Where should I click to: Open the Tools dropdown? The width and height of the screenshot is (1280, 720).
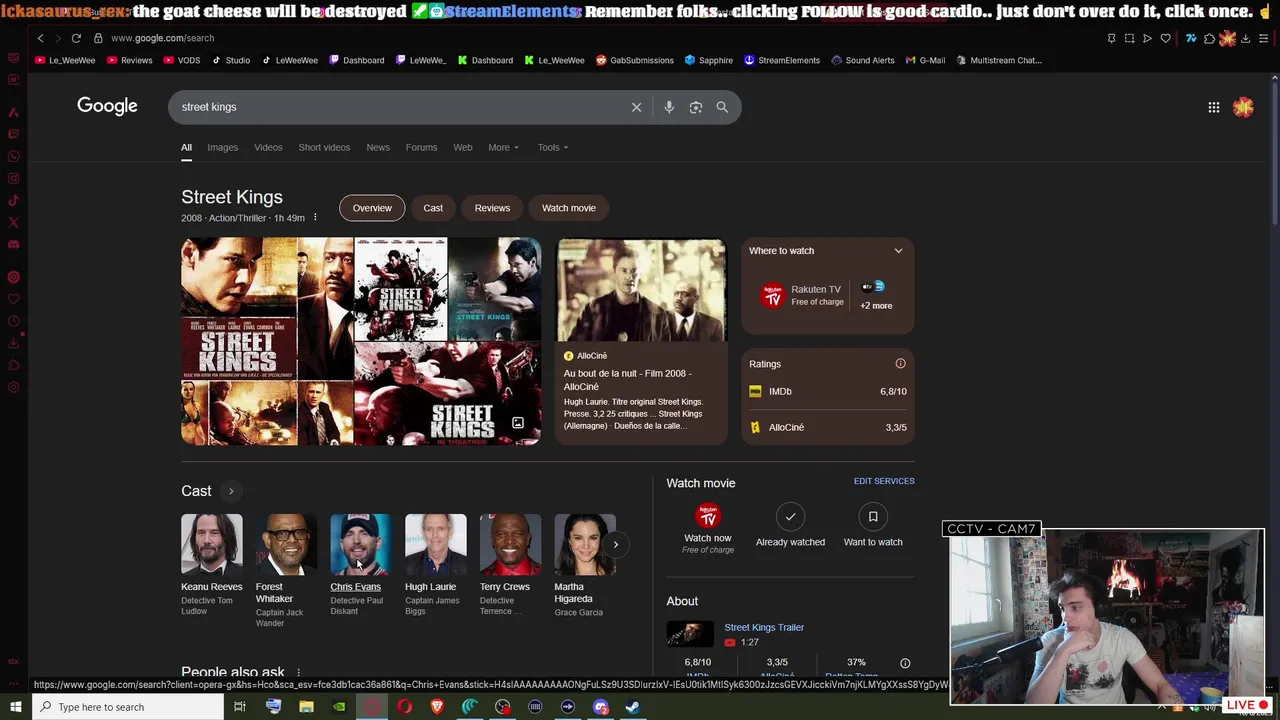[x=553, y=147]
